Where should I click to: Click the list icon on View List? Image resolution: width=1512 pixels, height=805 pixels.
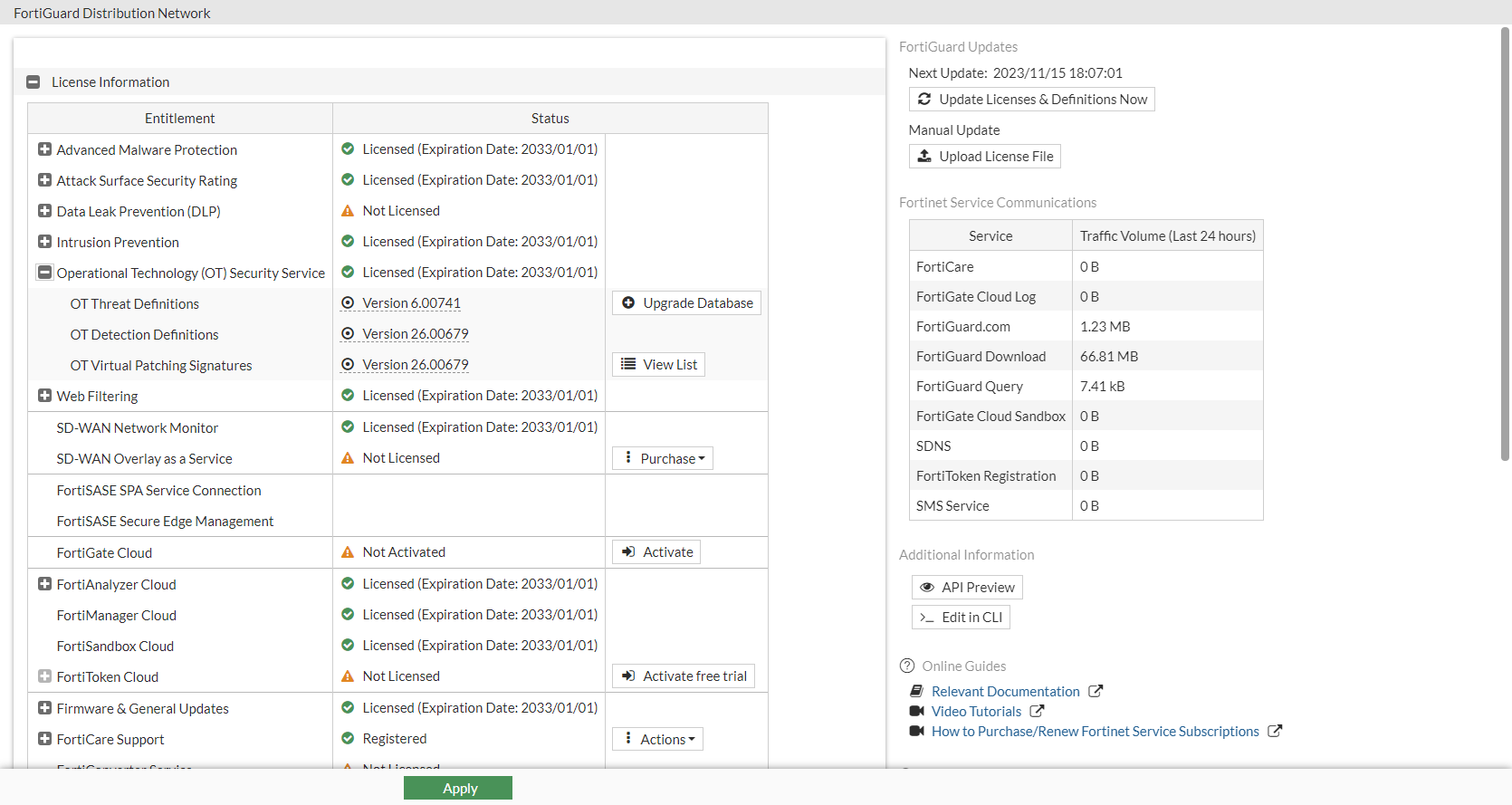point(628,364)
